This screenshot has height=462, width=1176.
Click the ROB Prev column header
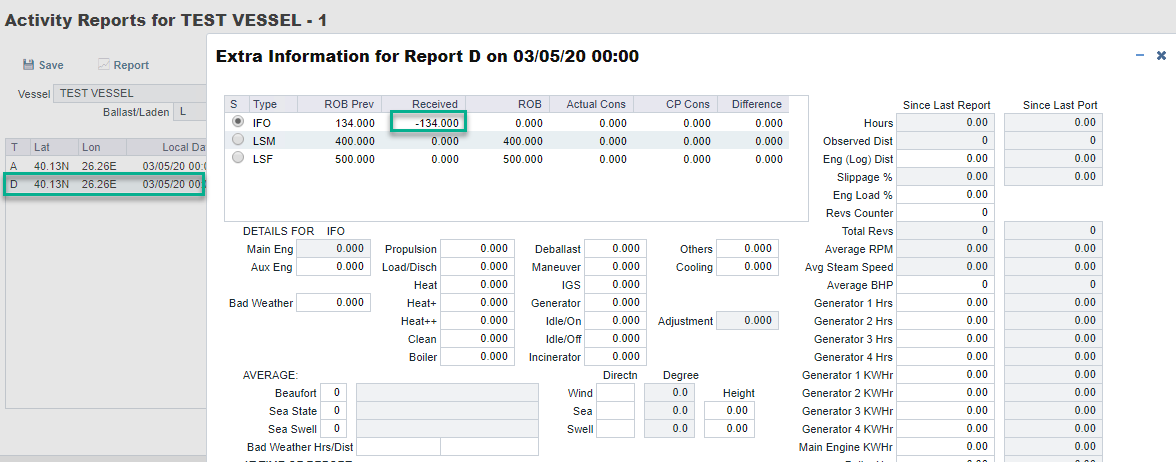339,104
